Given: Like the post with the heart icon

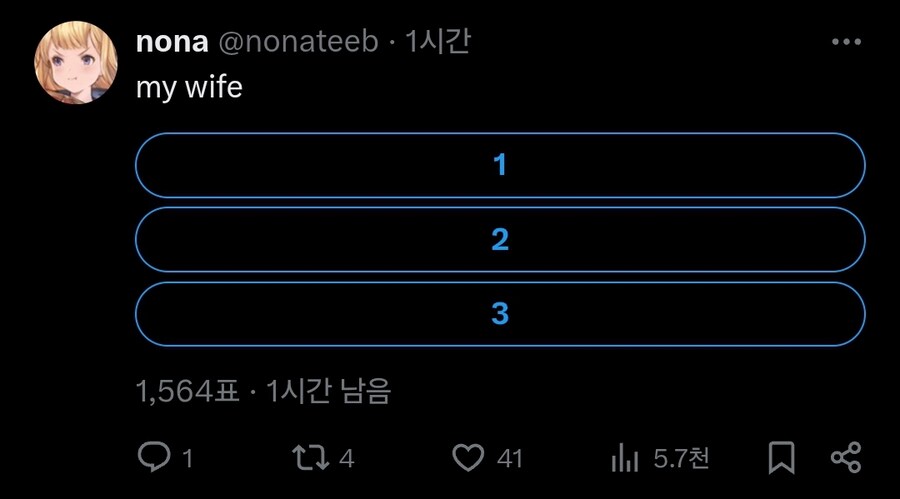Looking at the screenshot, I should (x=468, y=458).
